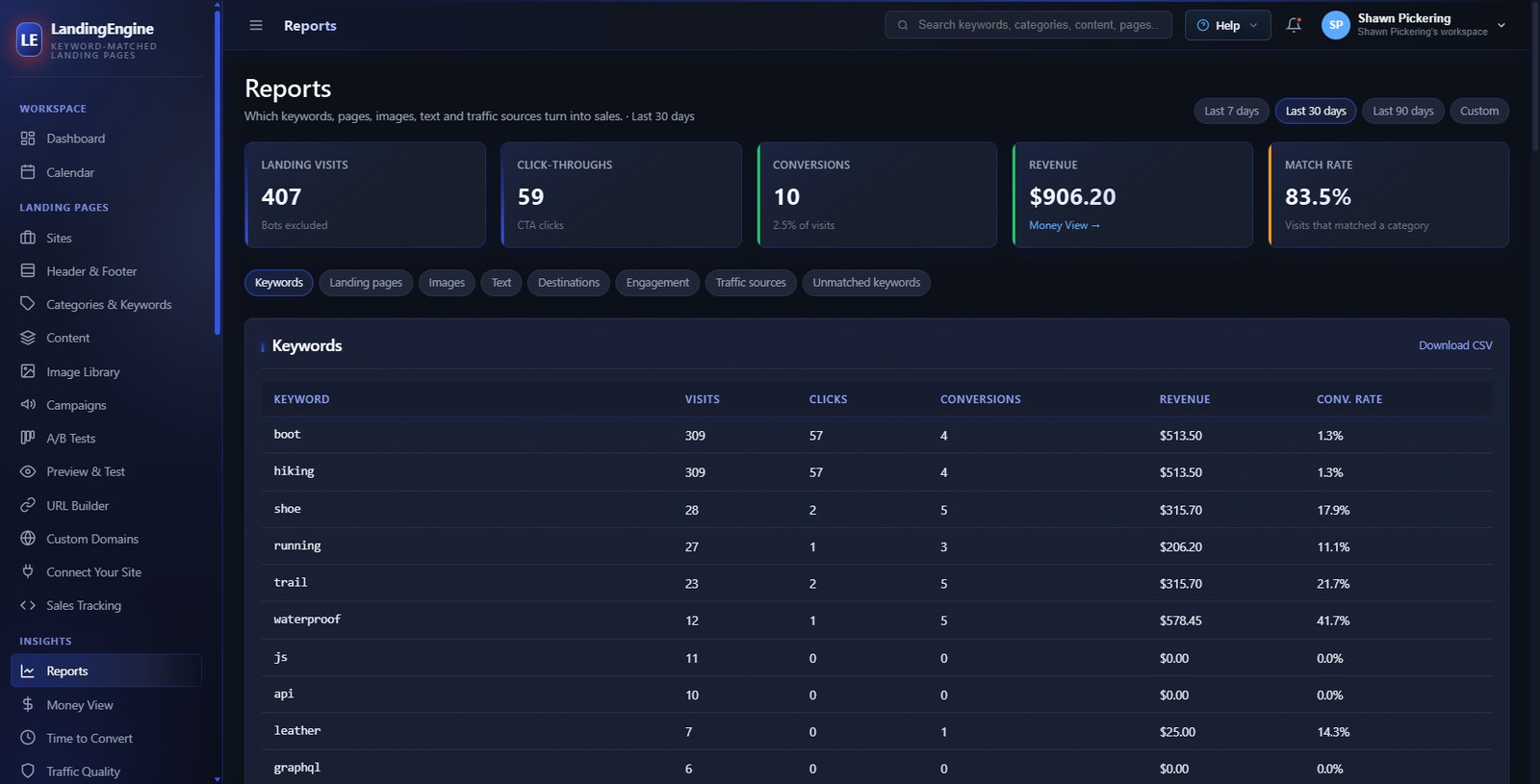
Task: Switch to the Engagement tab
Action: [657, 283]
